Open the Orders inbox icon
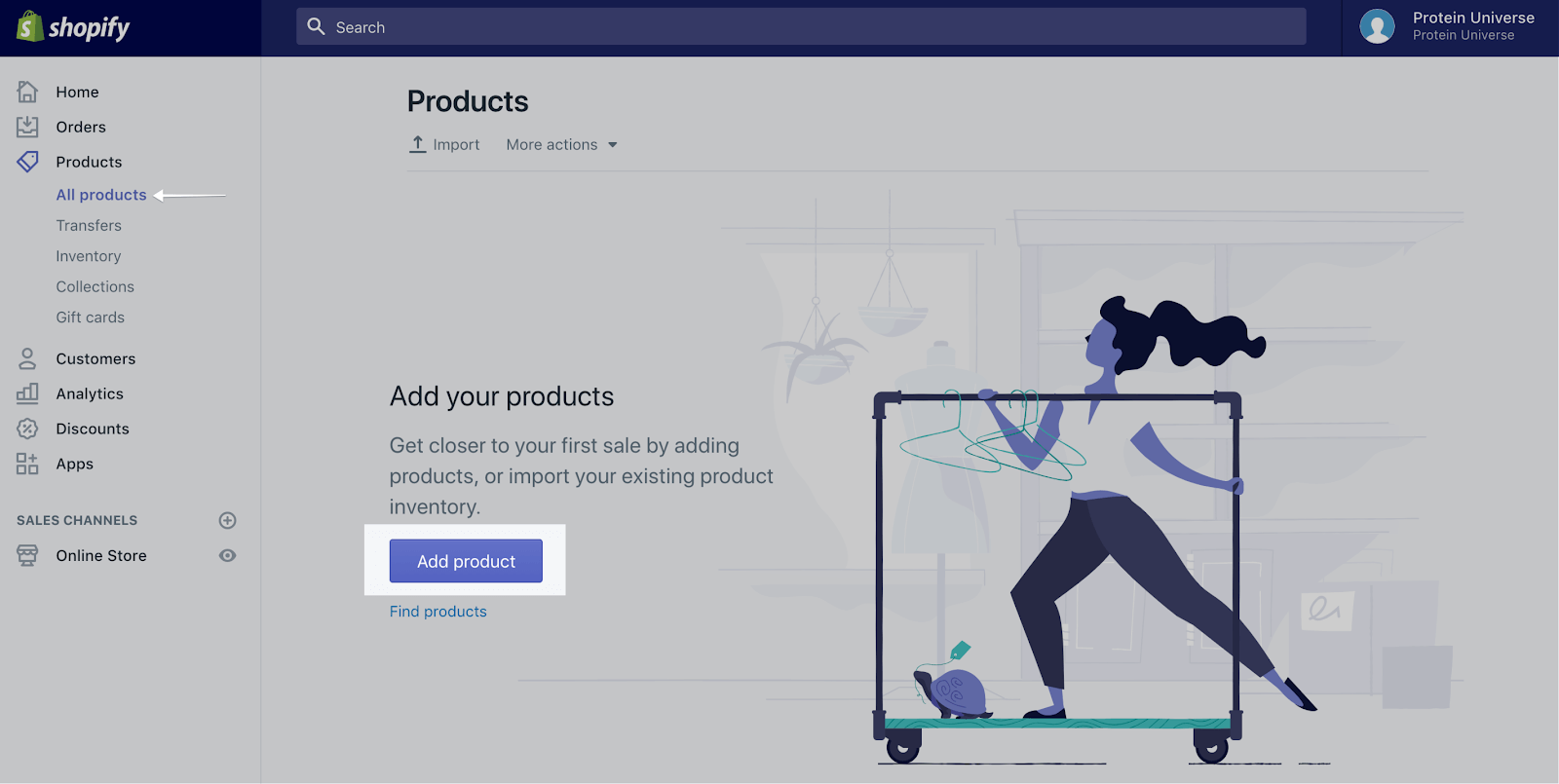Screen dimensions: 1559x784 [27, 127]
